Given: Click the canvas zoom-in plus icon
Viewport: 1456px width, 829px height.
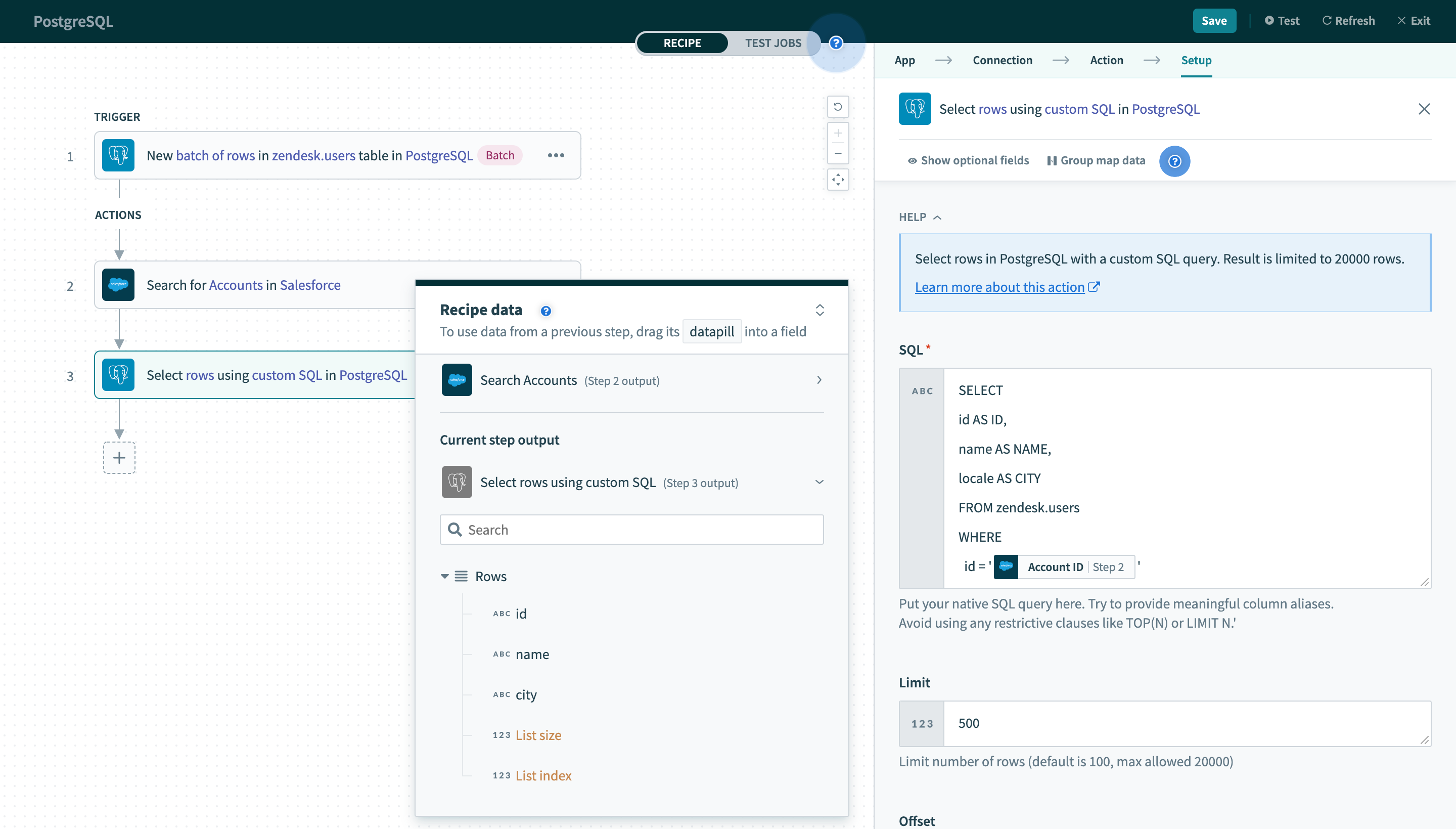Looking at the screenshot, I should (838, 133).
